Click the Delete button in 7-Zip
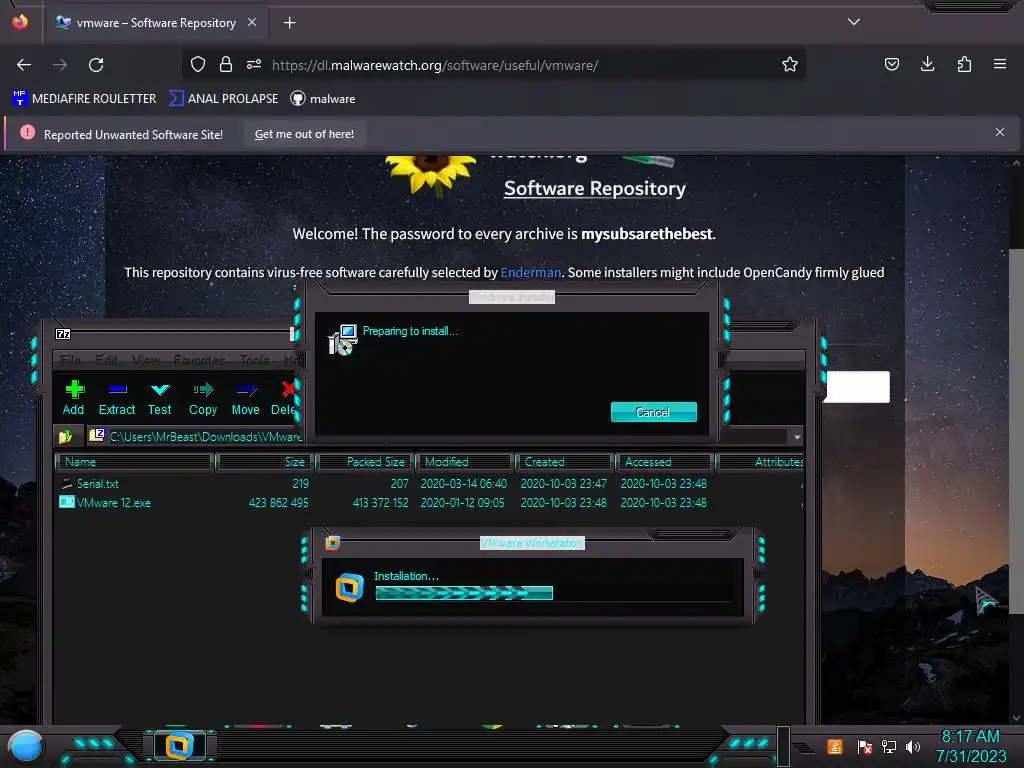Viewport: 1024px width, 768px height. pos(283,398)
